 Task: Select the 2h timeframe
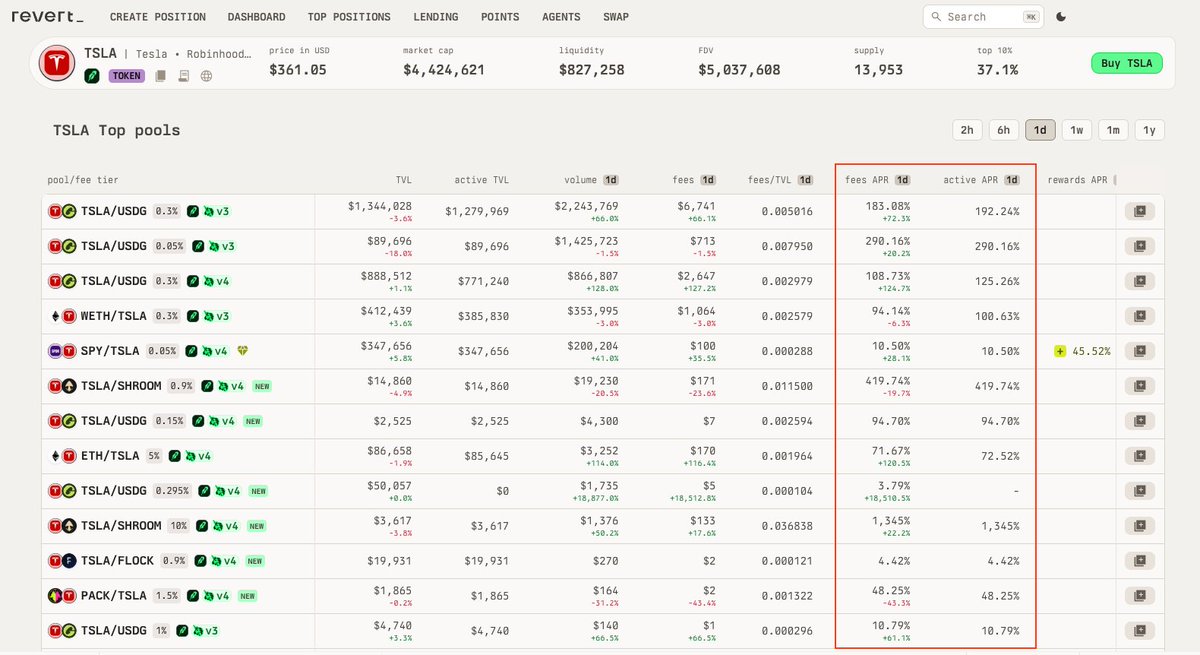coord(967,130)
